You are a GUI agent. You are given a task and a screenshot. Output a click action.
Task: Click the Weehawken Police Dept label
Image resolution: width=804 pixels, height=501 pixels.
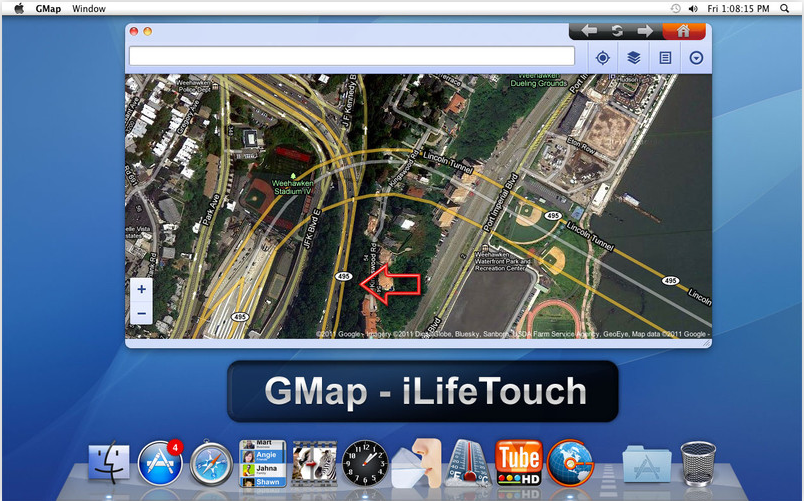pos(194,86)
